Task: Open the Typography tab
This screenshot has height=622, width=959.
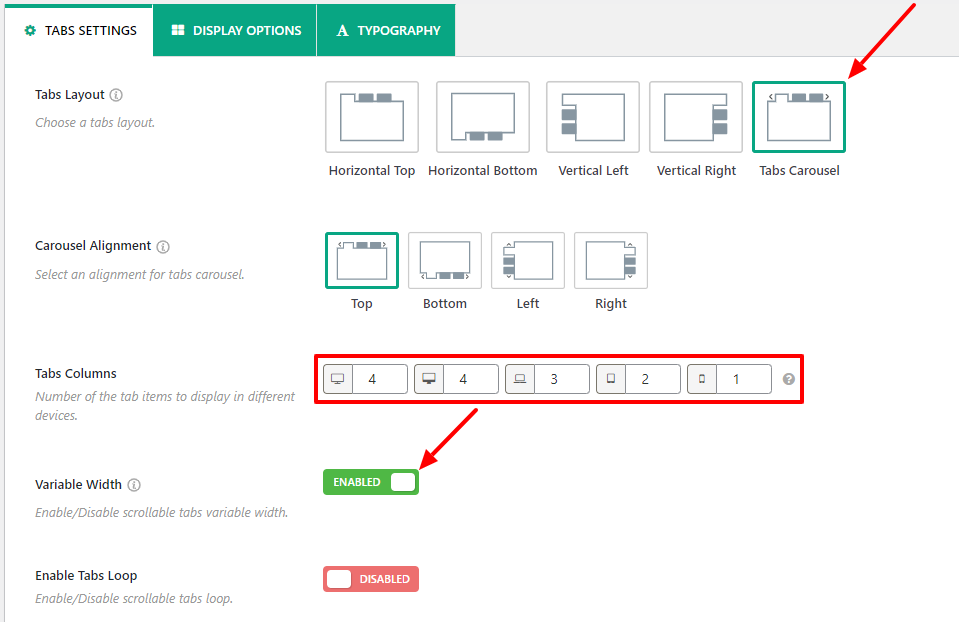Action: tap(388, 31)
